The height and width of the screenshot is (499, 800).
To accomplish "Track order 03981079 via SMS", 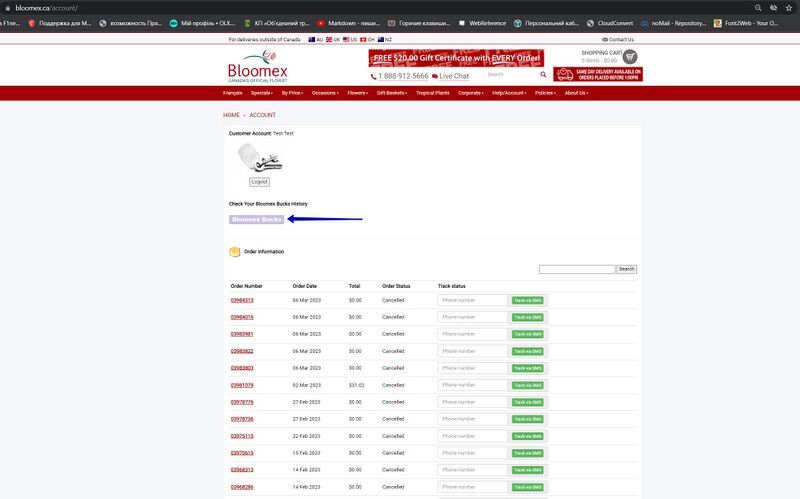I will [x=528, y=385].
